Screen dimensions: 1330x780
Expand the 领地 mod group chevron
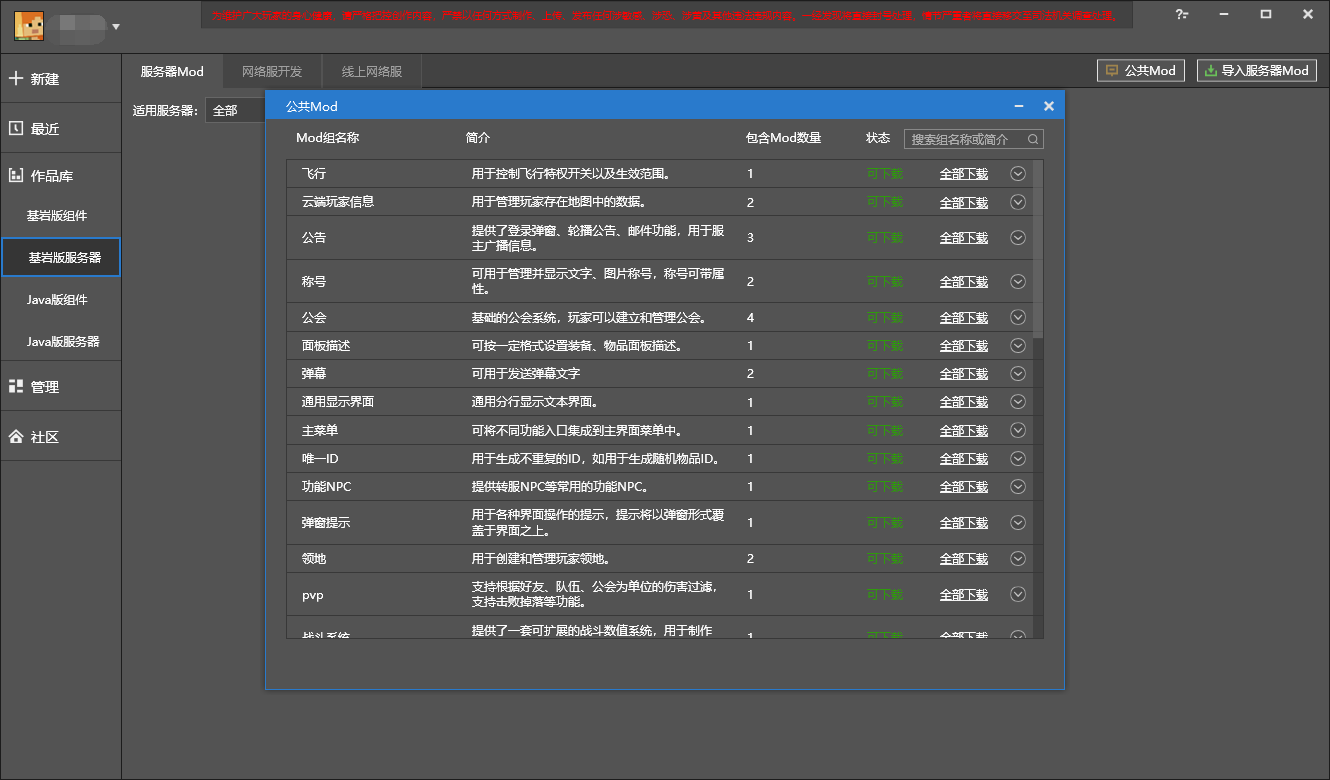point(1018,558)
